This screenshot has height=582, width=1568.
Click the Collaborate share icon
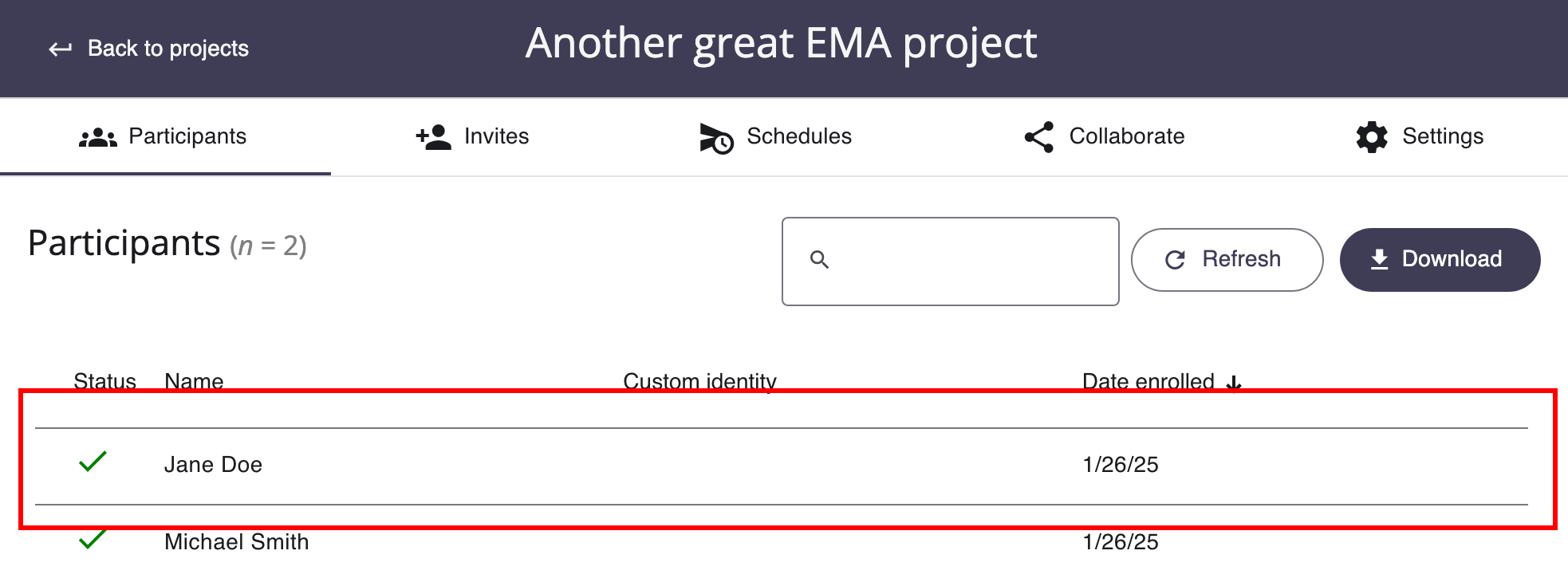click(1039, 137)
